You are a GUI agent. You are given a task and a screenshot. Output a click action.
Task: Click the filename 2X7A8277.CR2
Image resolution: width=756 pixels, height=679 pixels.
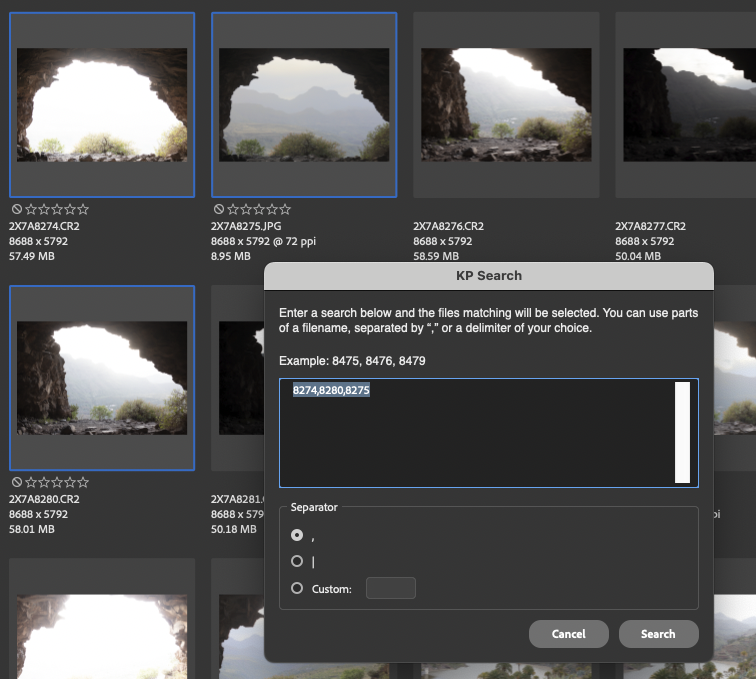pyautogui.click(x=650, y=226)
